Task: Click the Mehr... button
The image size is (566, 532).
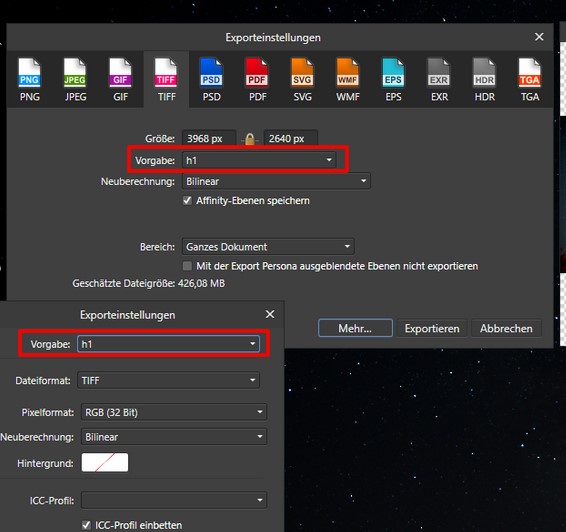Action: [x=355, y=328]
